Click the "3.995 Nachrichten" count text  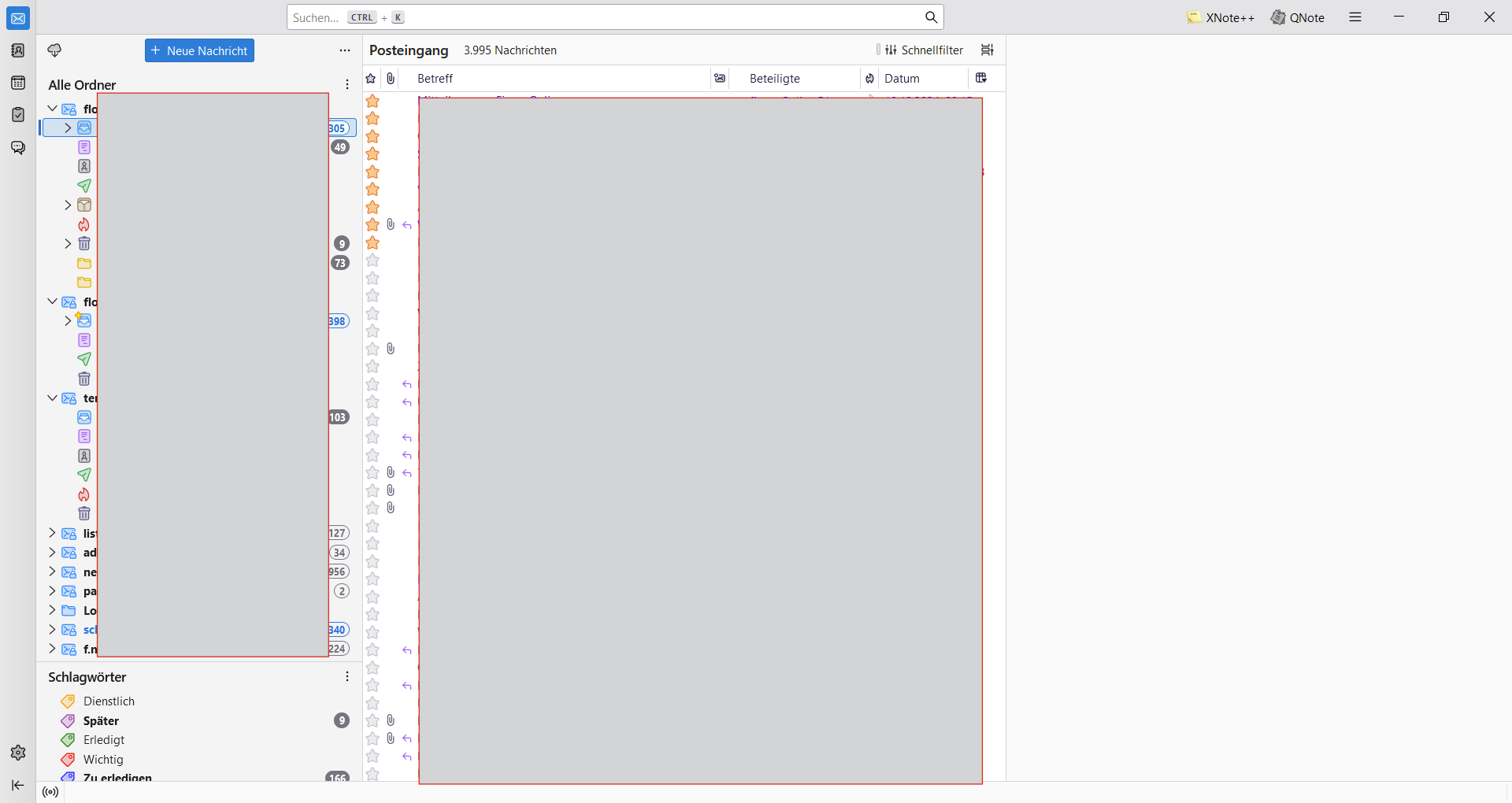tap(510, 50)
